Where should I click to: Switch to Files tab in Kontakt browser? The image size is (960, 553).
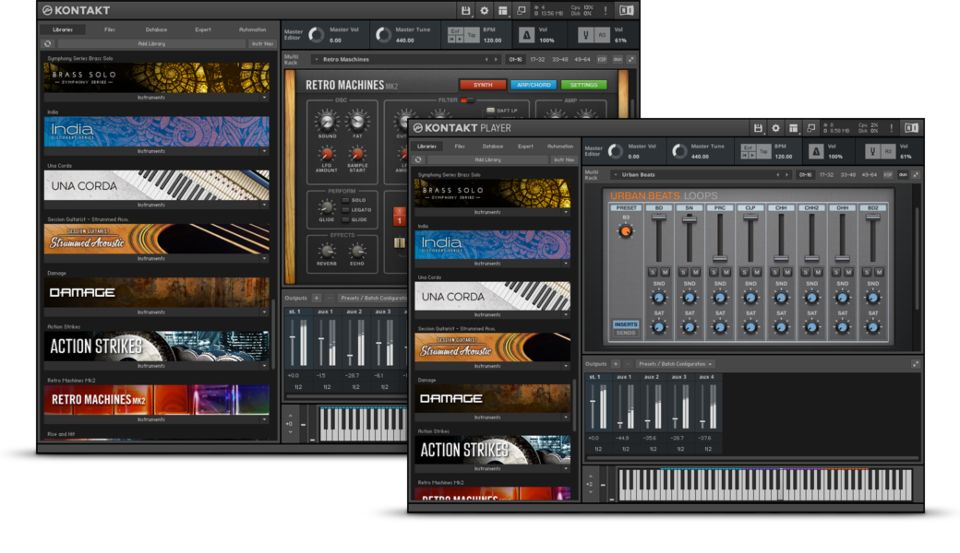coord(109,30)
